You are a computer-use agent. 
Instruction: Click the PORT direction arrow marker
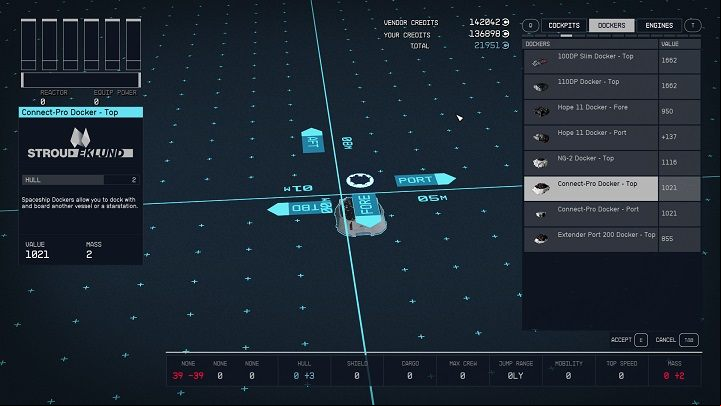point(425,179)
